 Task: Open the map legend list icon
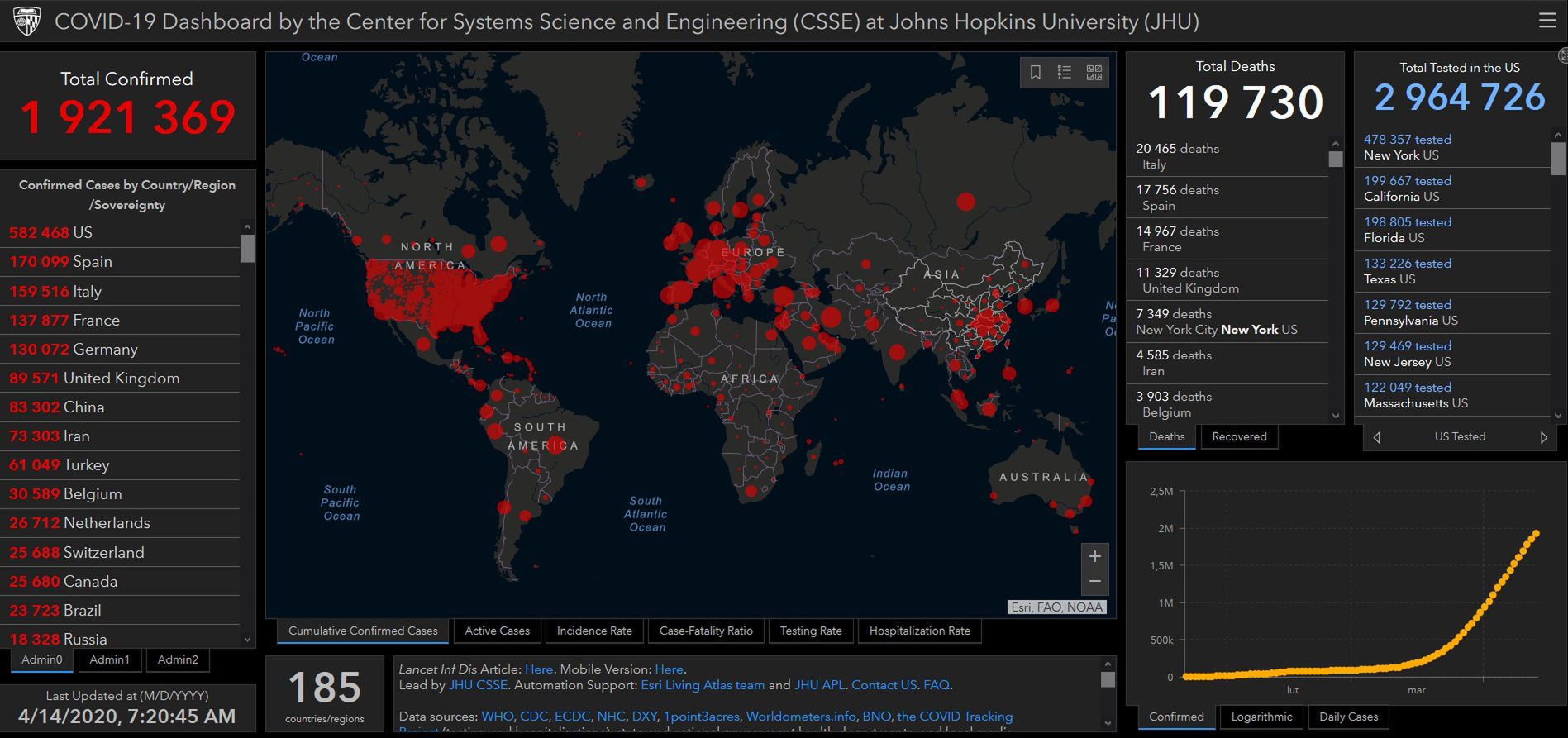click(1065, 73)
